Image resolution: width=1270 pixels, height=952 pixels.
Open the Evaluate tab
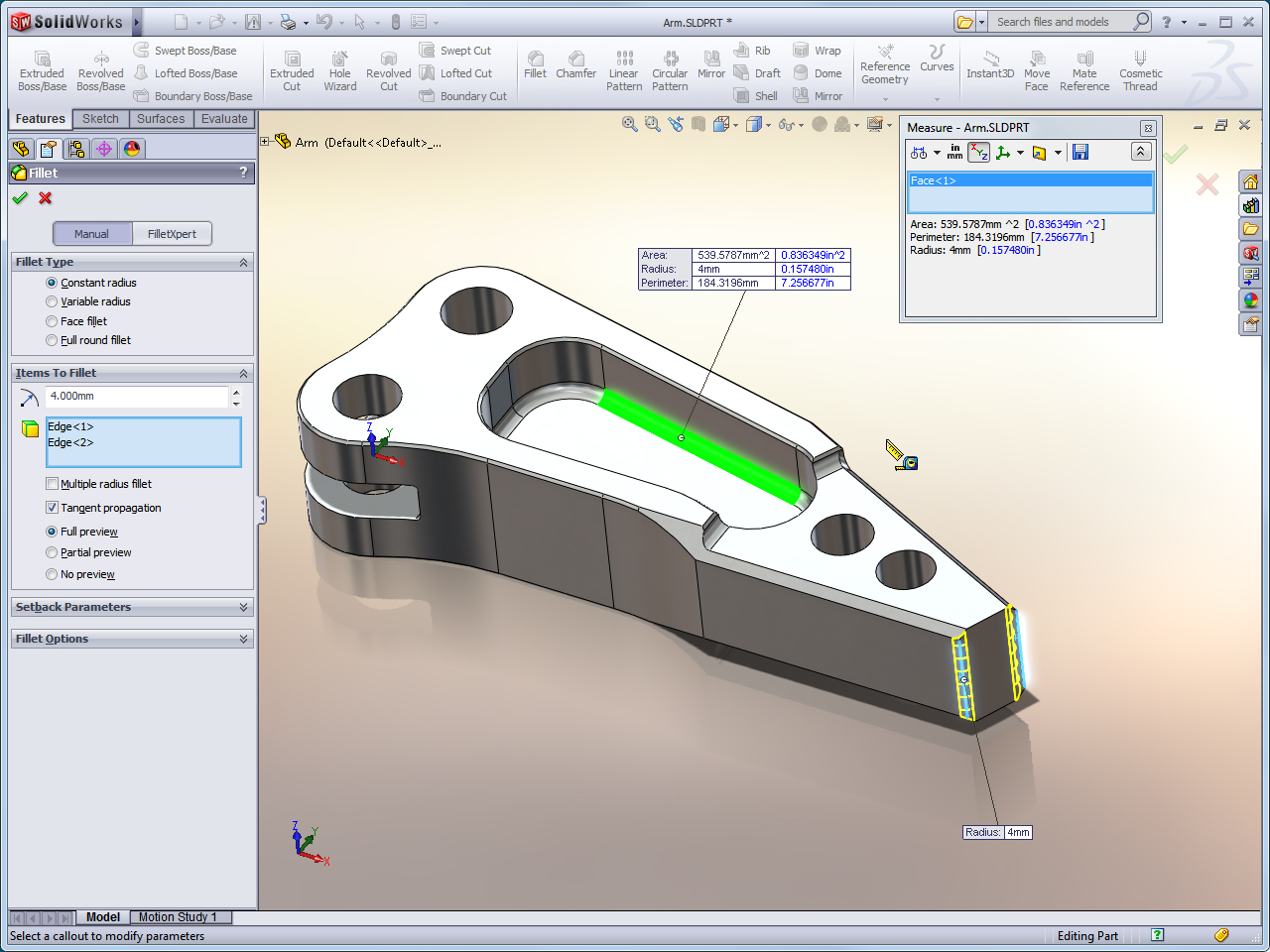coord(224,119)
